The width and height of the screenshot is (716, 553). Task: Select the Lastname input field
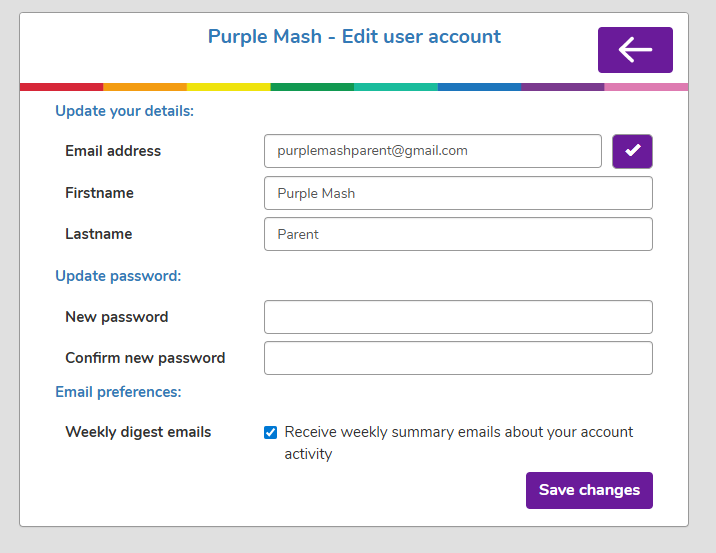point(458,234)
